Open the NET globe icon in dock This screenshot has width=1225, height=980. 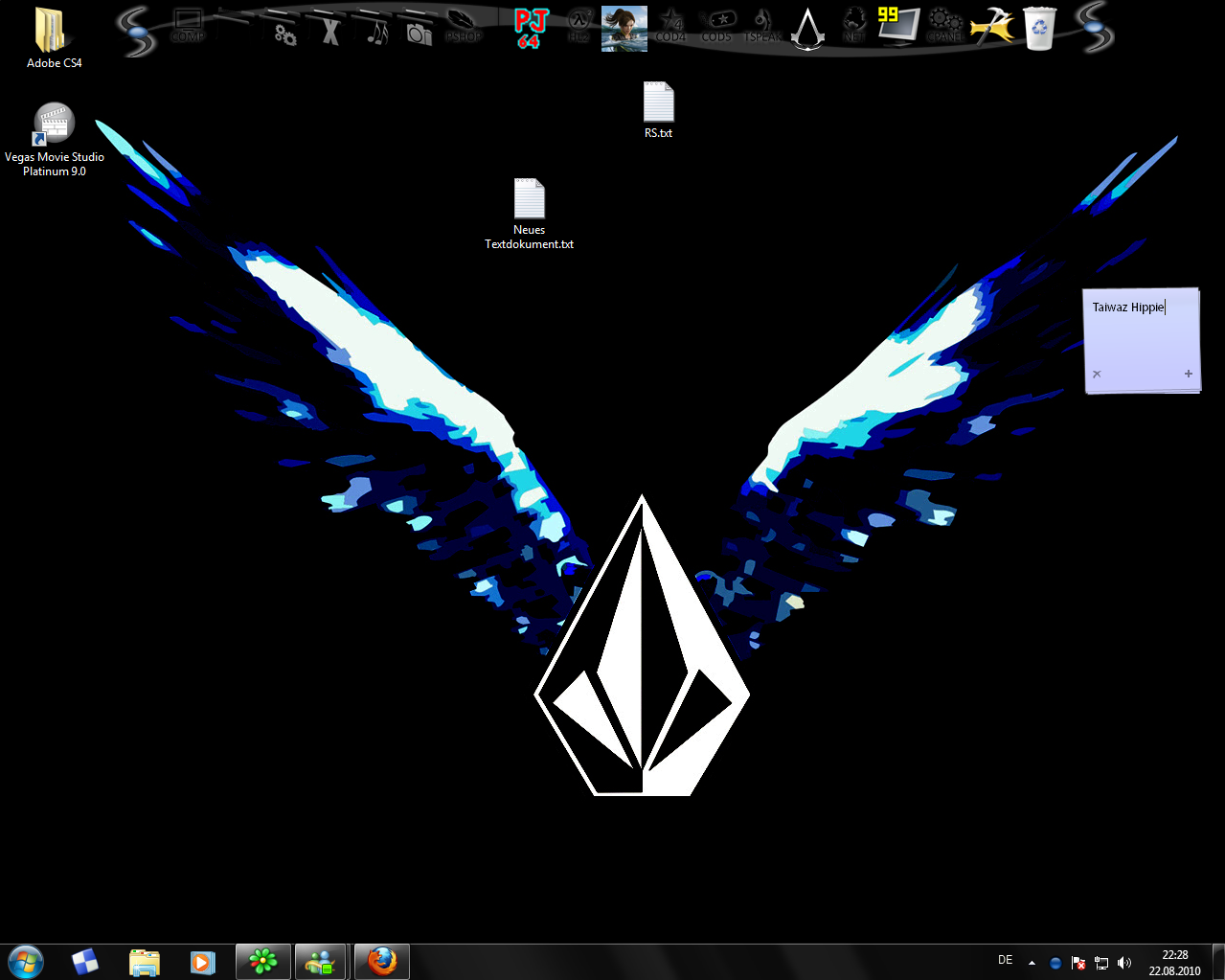click(x=854, y=27)
